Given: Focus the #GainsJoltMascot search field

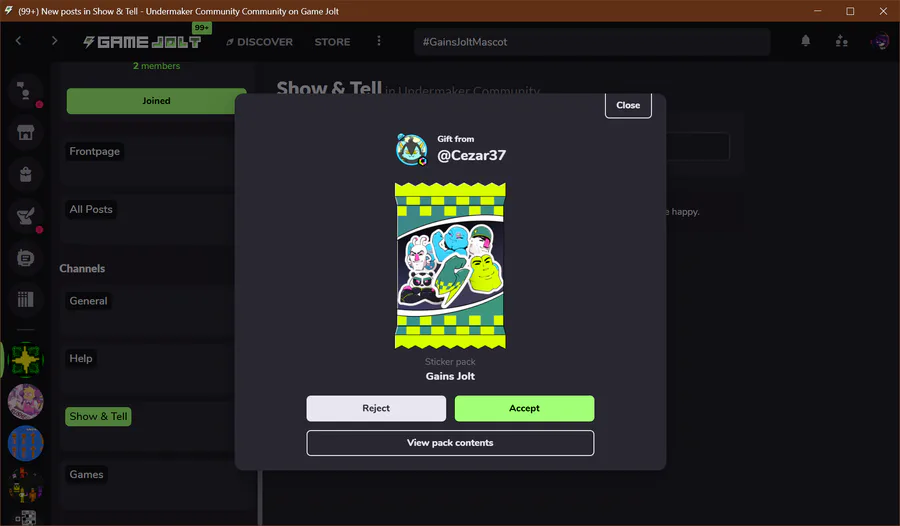Looking at the screenshot, I should [x=592, y=42].
